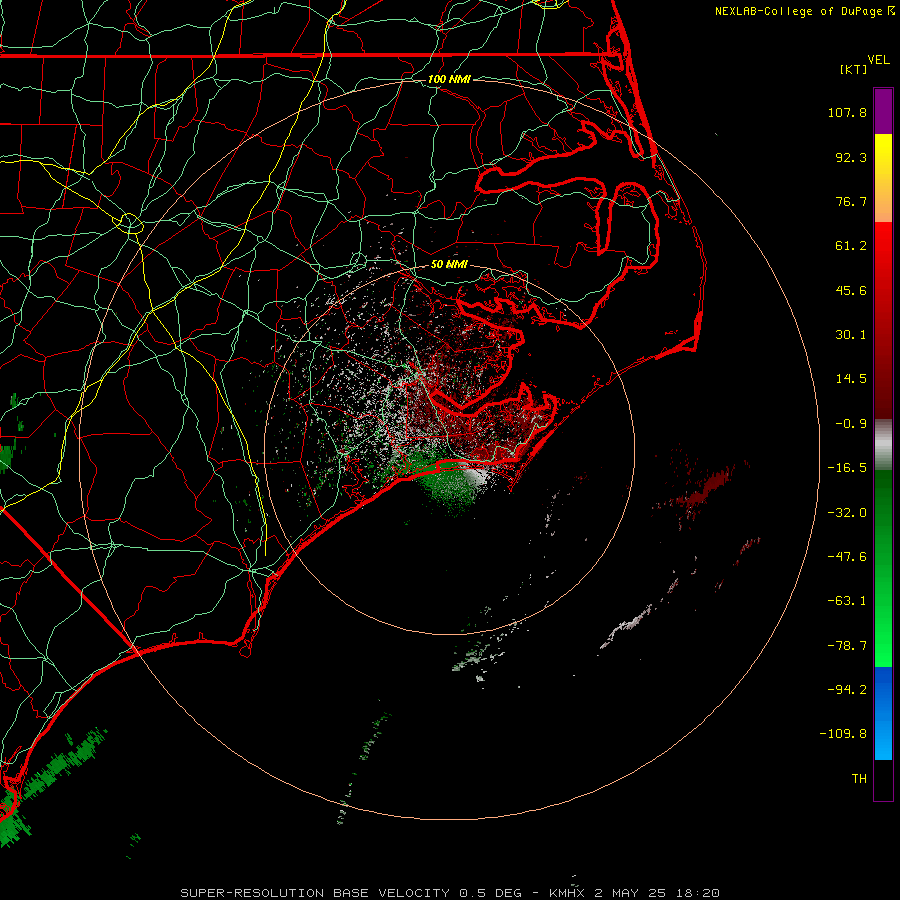The height and width of the screenshot is (900, 900).
Task: Click the 100 NMI range ring label
Action: pos(449,79)
